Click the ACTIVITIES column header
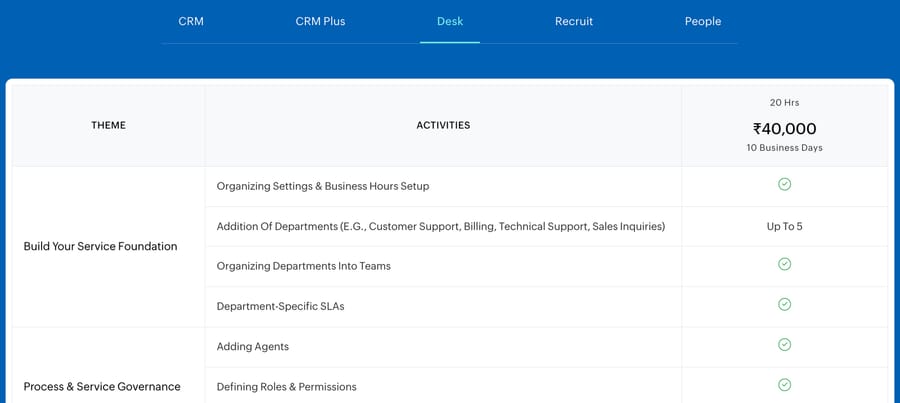900x403 pixels. pyautogui.click(x=443, y=125)
